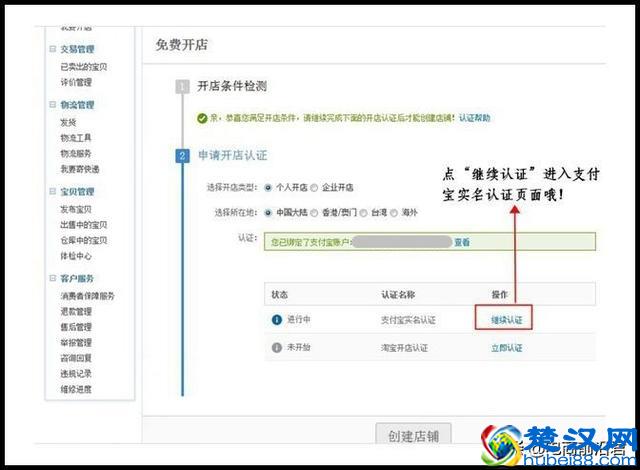The image size is (640, 470).
Task: Click the 认证名称 column header
Action: point(398,294)
